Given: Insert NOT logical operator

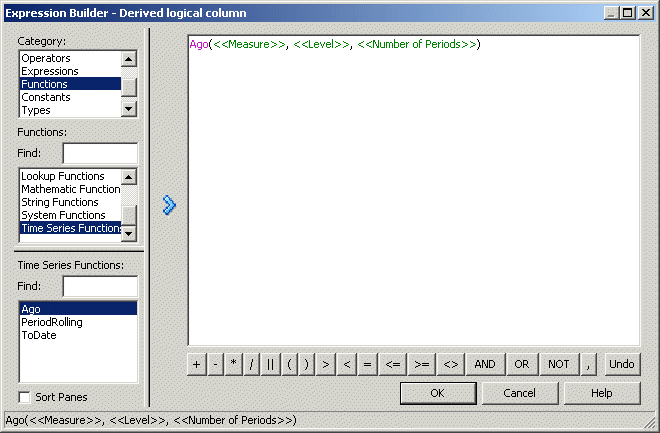Looking at the screenshot, I should (x=559, y=364).
